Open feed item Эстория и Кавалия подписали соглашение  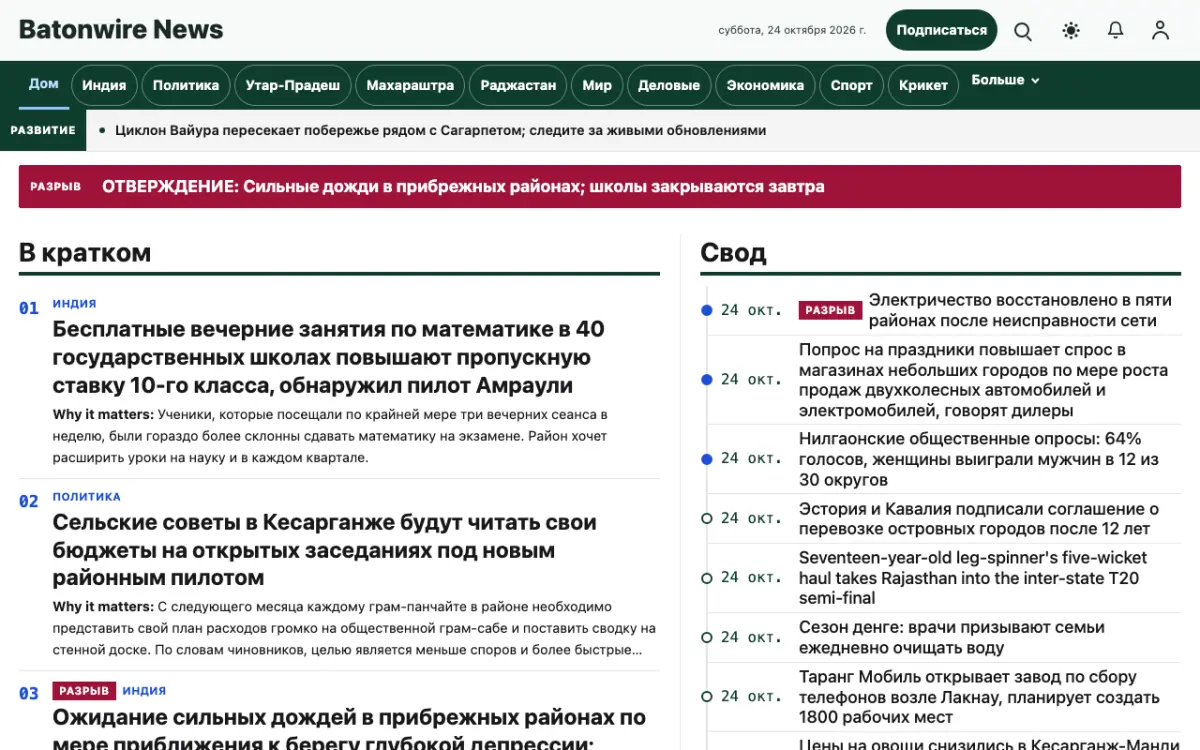click(979, 518)
